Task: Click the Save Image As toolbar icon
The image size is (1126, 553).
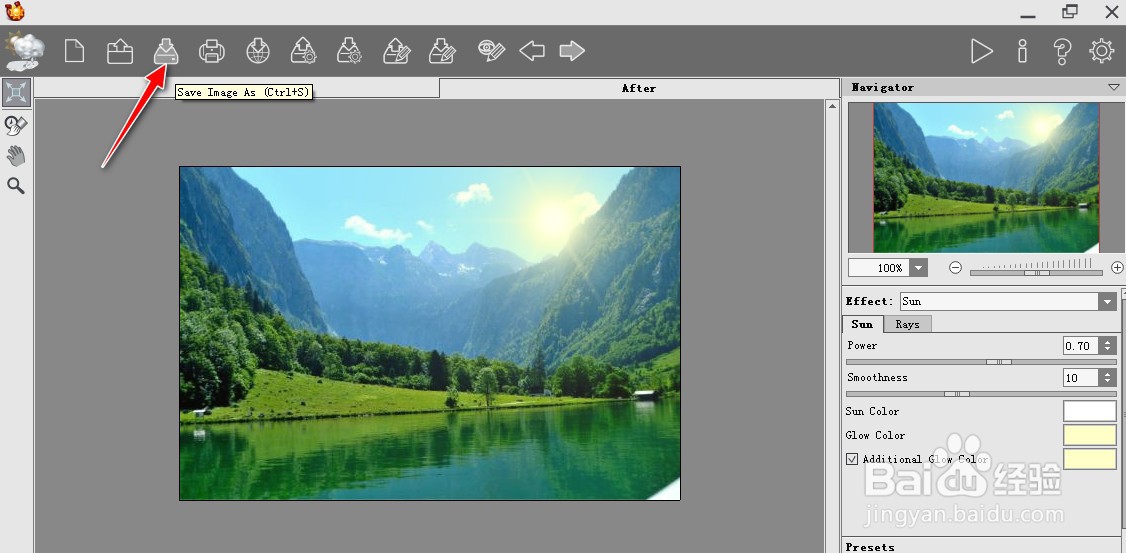Action: 166,52
